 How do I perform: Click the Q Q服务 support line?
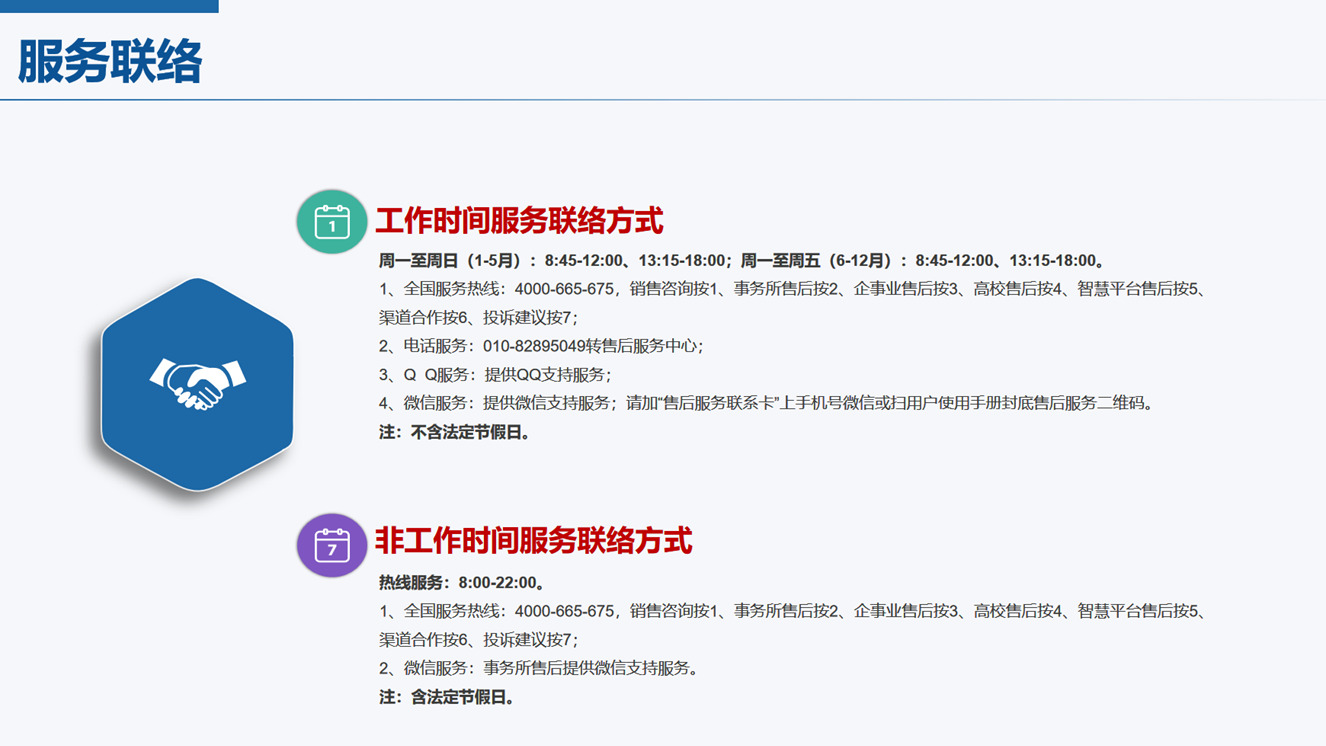[x=495, y=375]
